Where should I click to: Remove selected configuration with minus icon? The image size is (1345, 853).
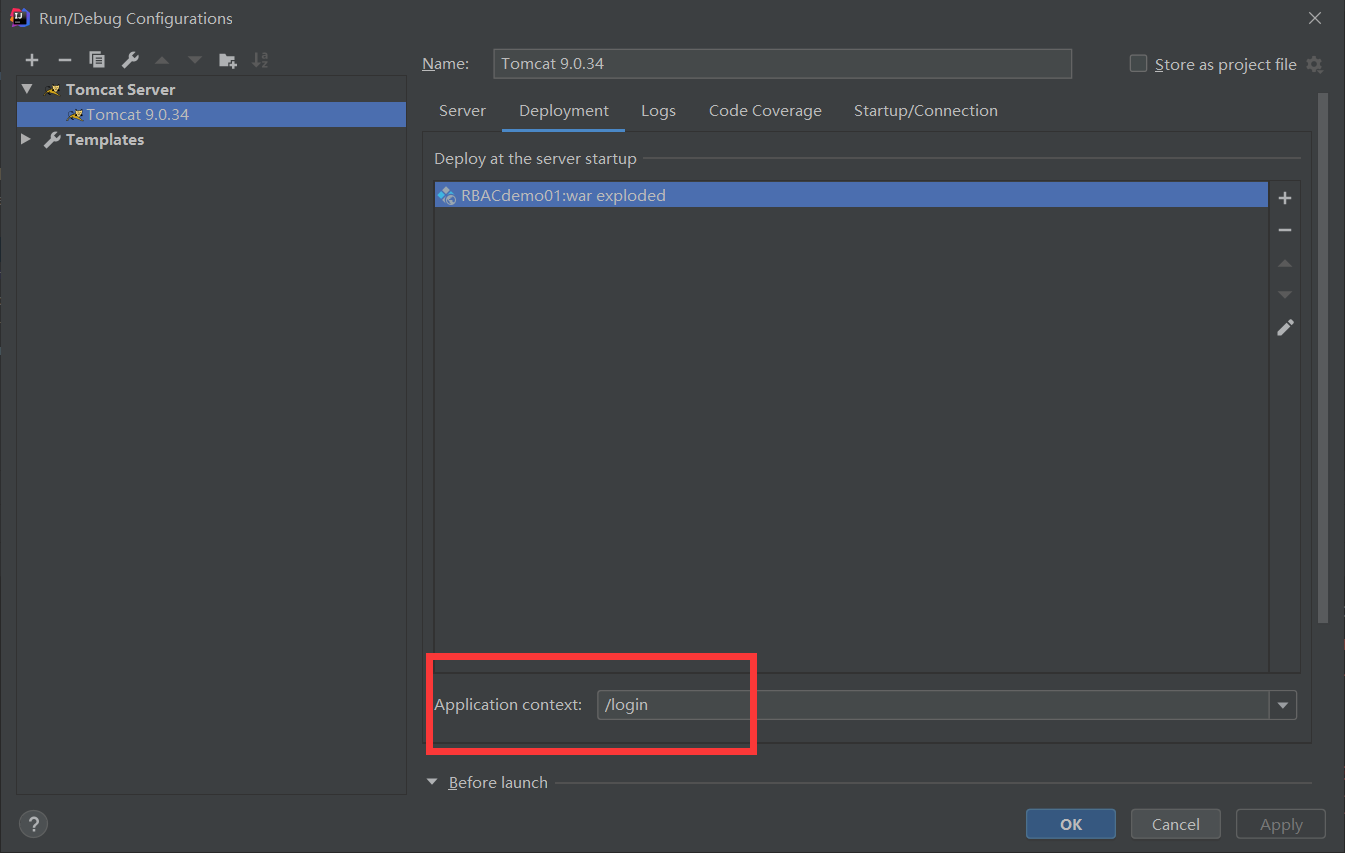point(64,60)
